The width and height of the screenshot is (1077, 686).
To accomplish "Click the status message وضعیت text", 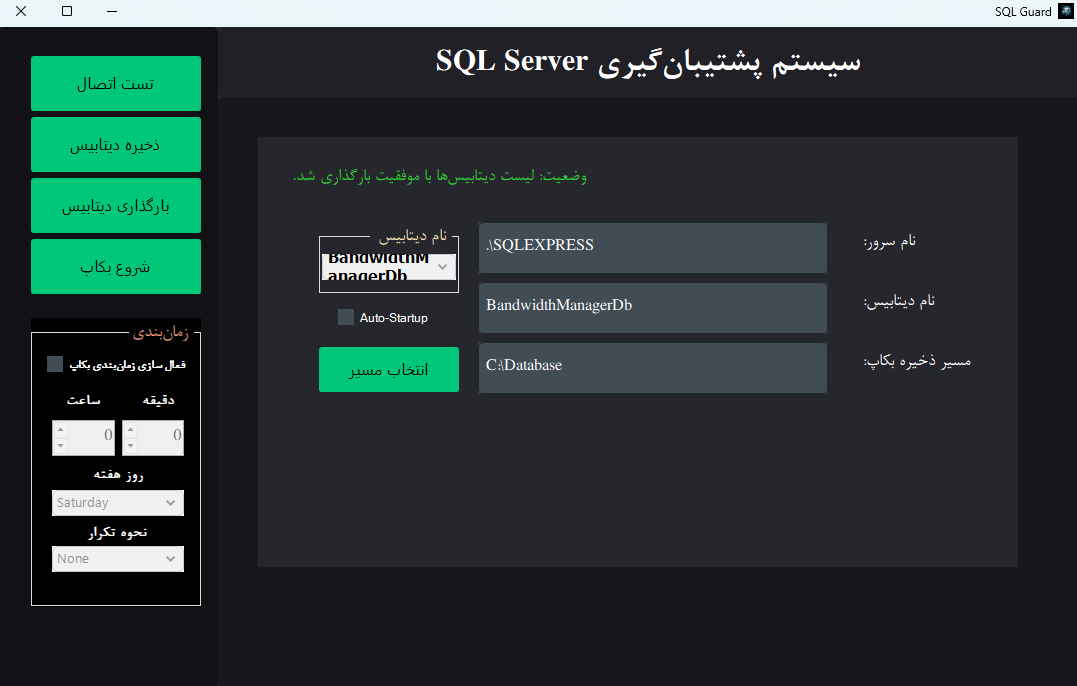I will 440,176.
